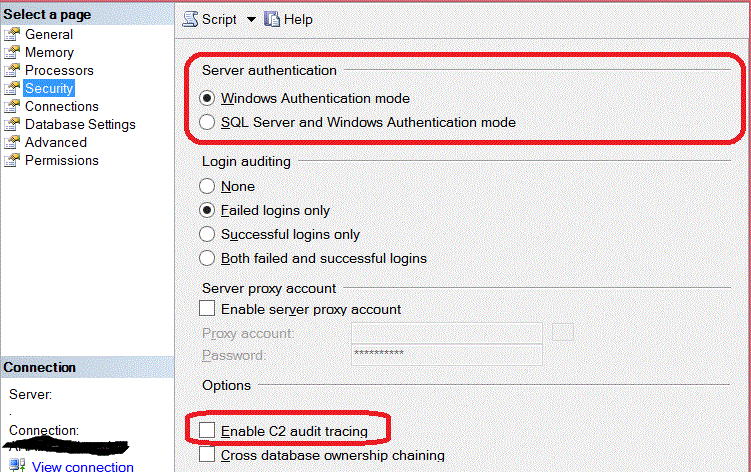Select SQL Server and Windows Authentication mode
The height and width of the screenshot is (472, 751).
click(207, 122)
